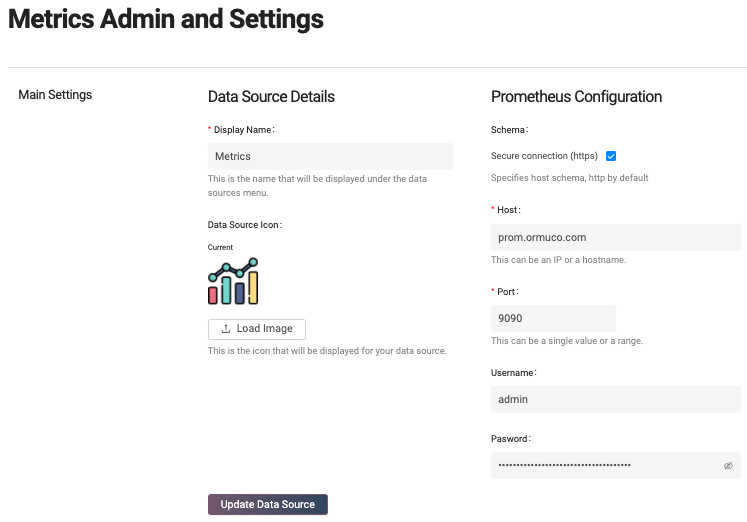
Task: Click the required Display Name label
Action: coord(244,130)
